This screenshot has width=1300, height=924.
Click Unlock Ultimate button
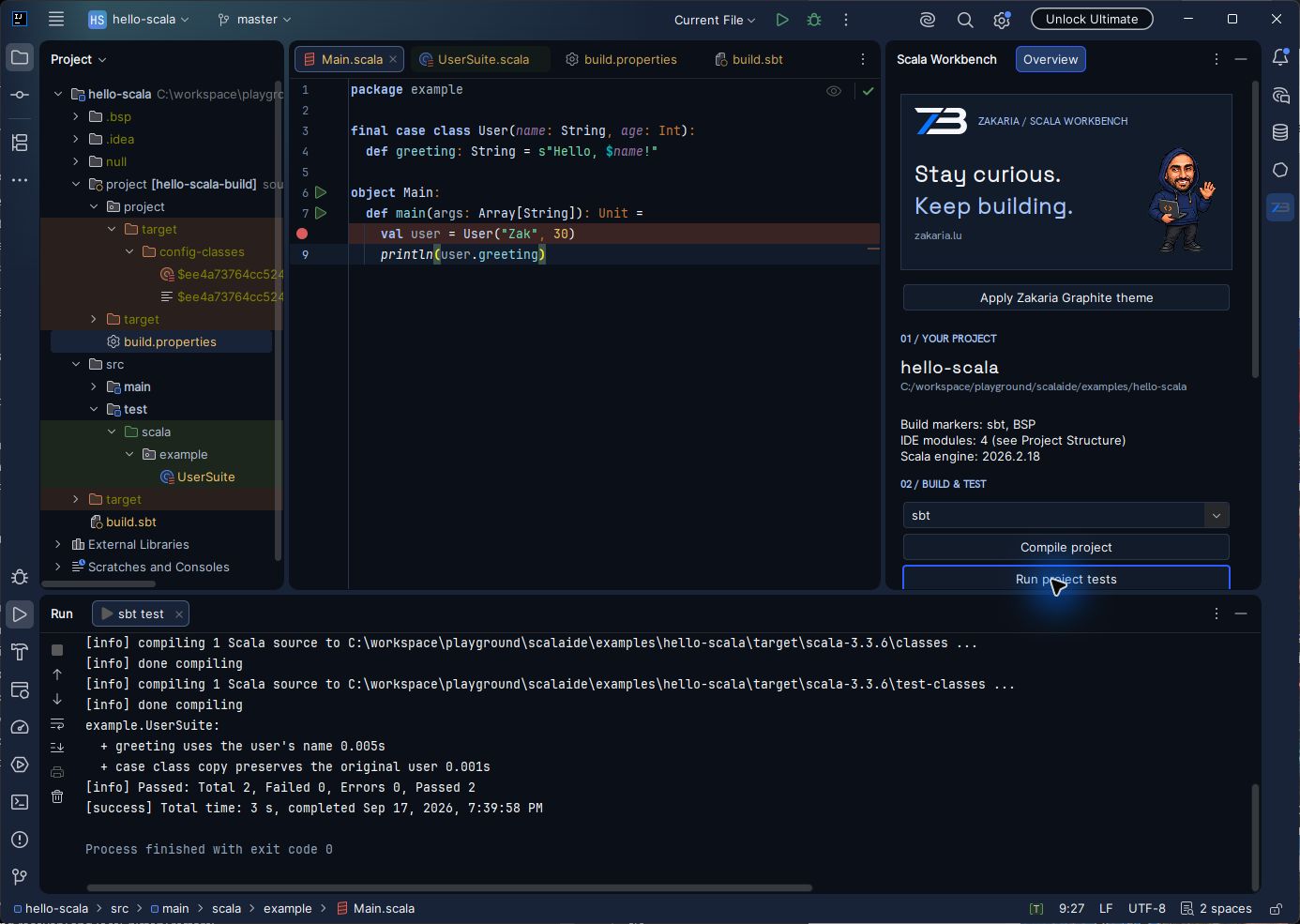coord(1092,19)
